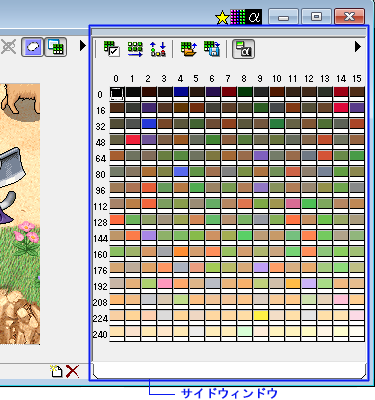
Task: Click the sort palette colors icon
Action: (x=158, y=49)
